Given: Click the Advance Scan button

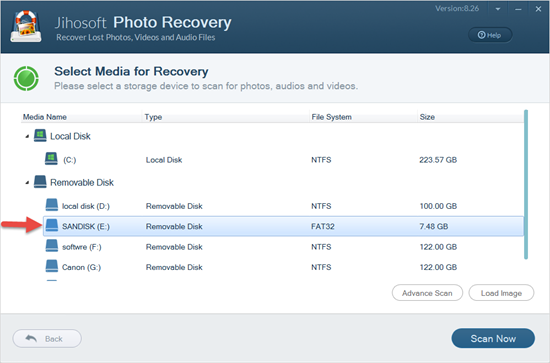Looking at the screenshot, I should [x=427, y=293].
